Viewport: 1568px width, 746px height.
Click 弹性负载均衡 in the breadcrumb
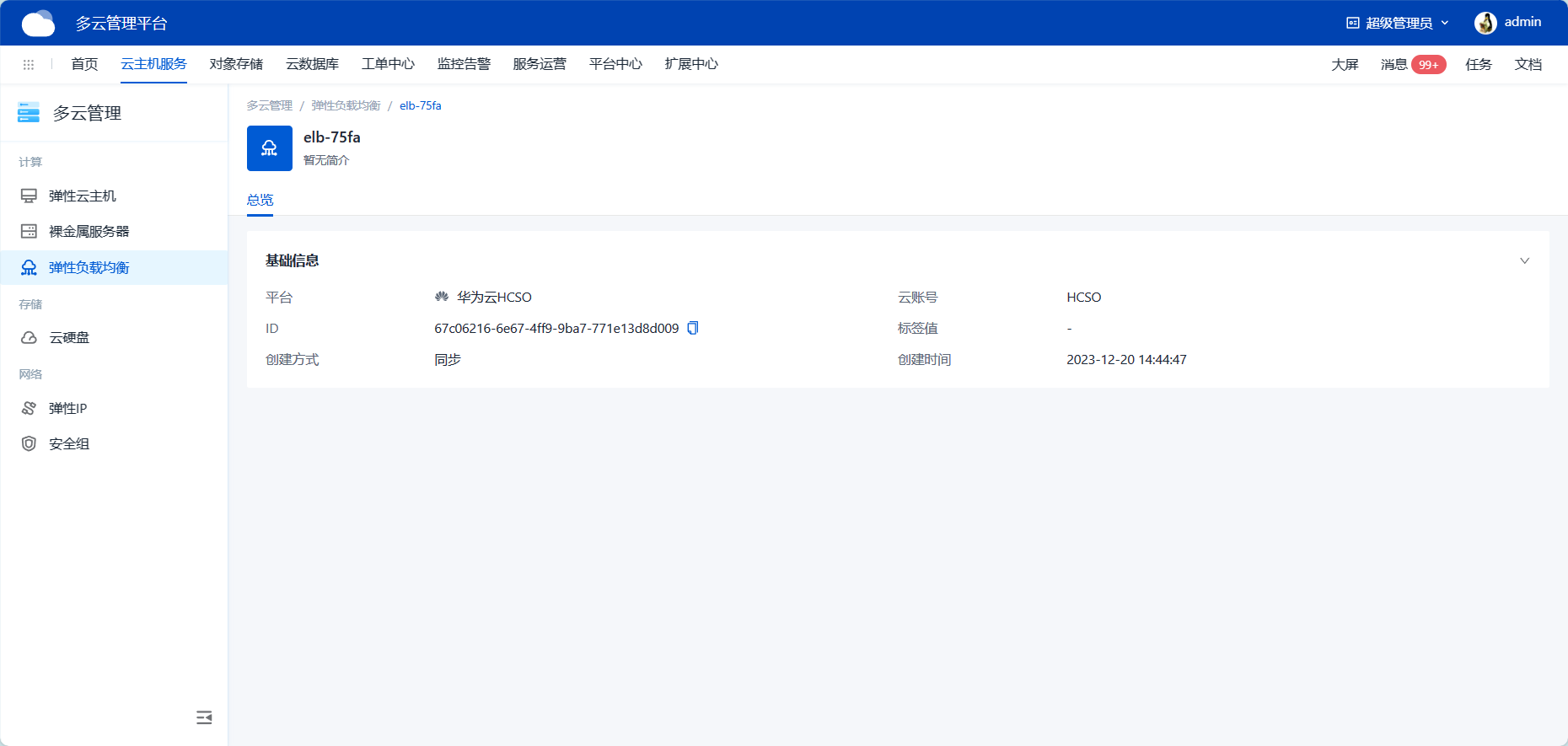pos(346,105)
